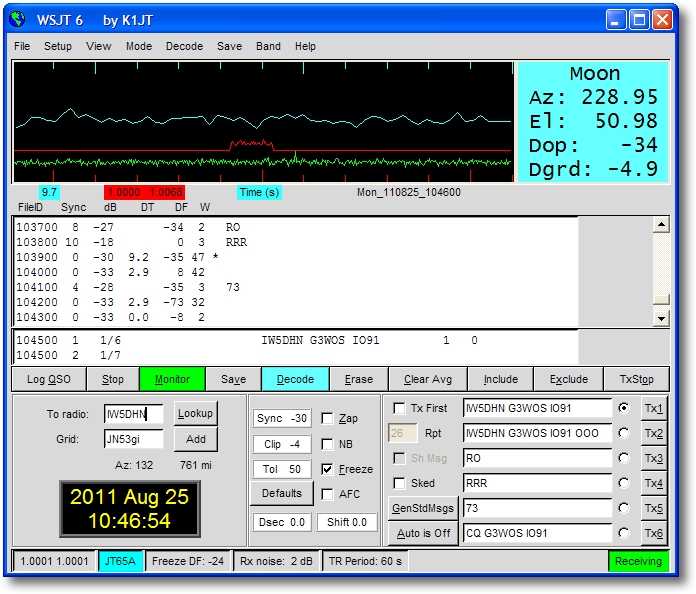
Task: Enable the Zap checkbox
Action: 327,418
